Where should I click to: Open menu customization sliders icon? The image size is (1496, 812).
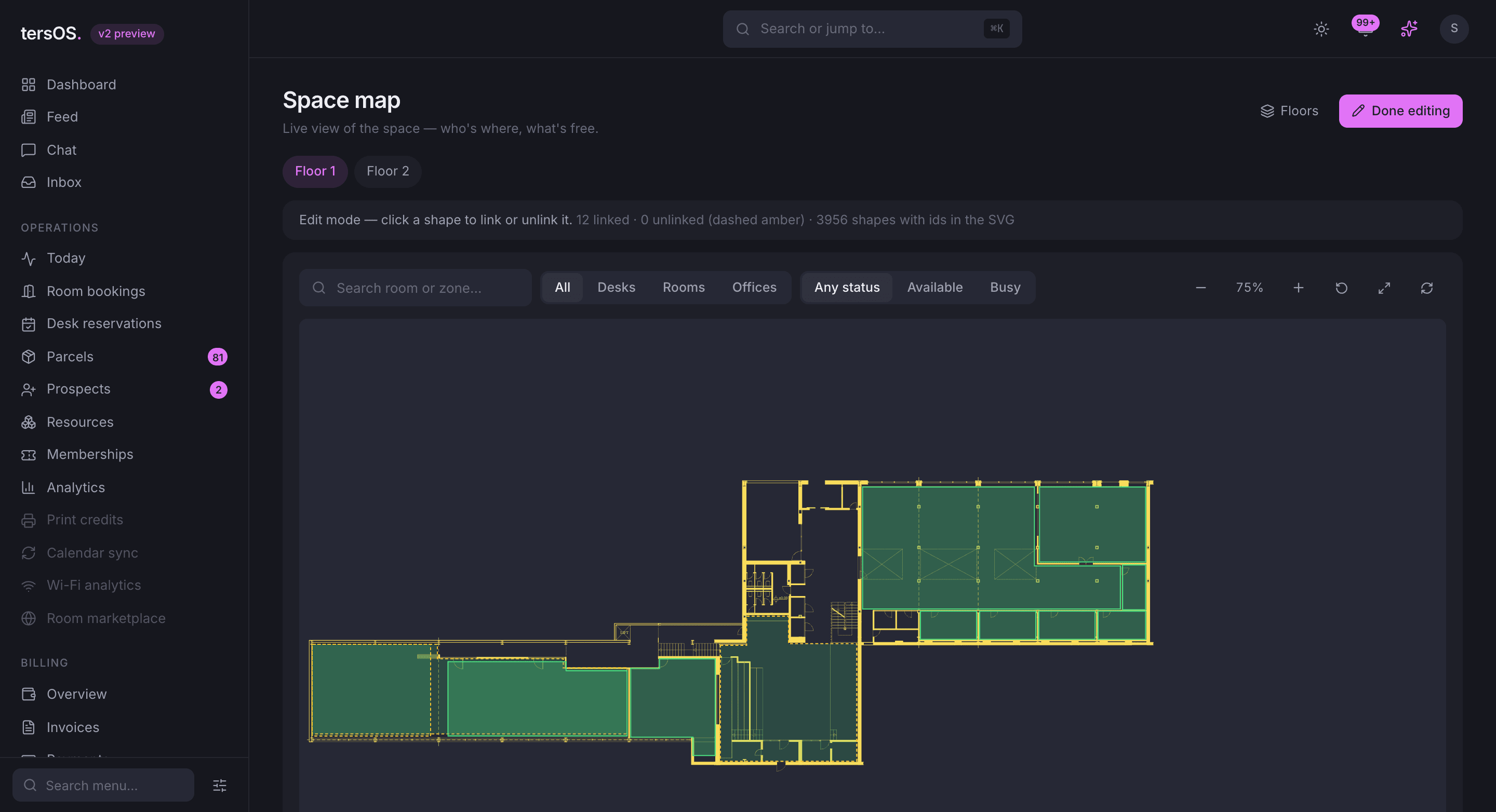point(220,786)
